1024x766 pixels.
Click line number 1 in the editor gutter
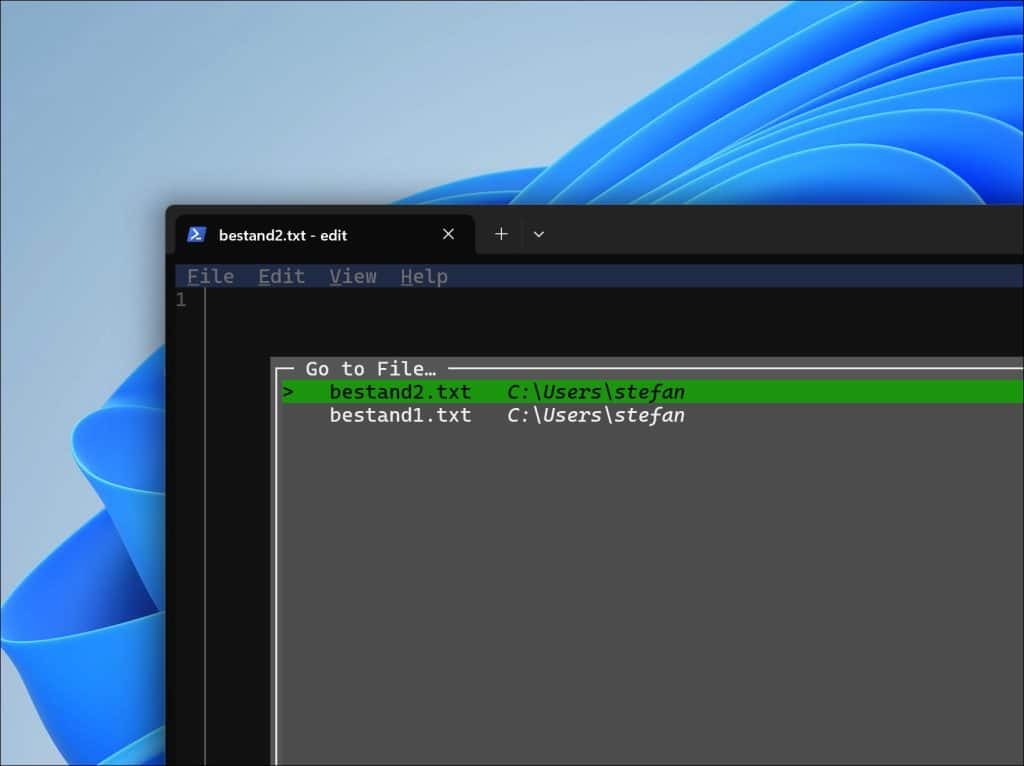pyautogui.click(x=181, y=300)
